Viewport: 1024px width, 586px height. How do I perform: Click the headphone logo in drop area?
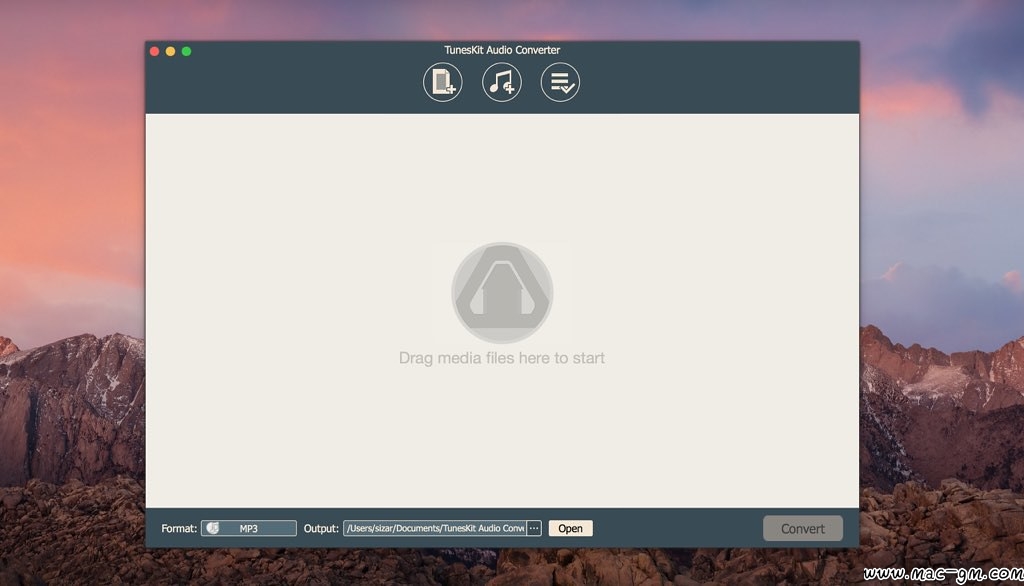502,293
